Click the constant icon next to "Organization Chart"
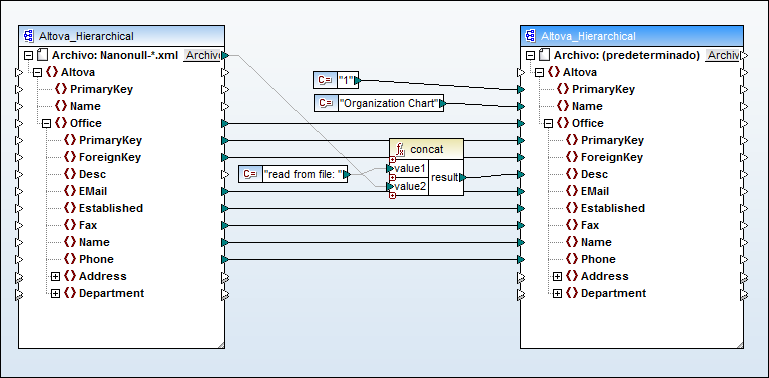 (326, 103)
